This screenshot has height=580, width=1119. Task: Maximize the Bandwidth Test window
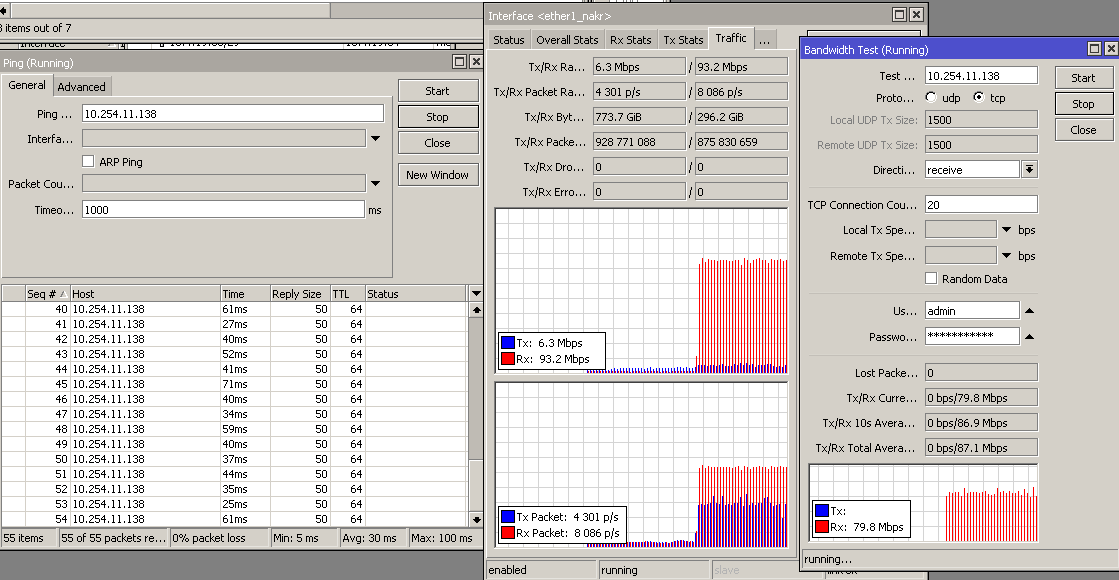coord(1094,49)
